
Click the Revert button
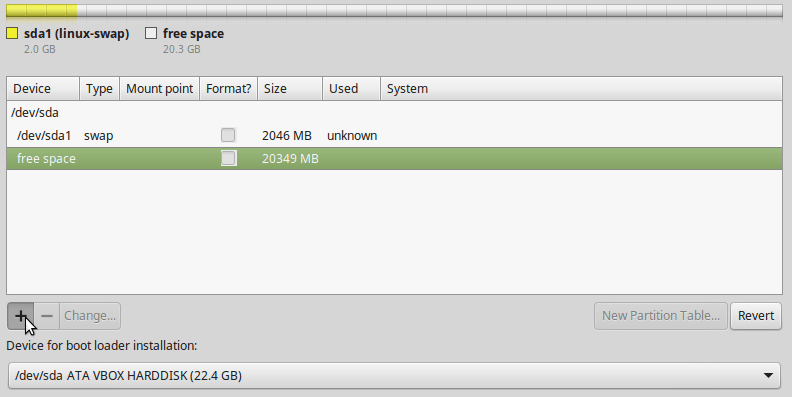point(756,316)
